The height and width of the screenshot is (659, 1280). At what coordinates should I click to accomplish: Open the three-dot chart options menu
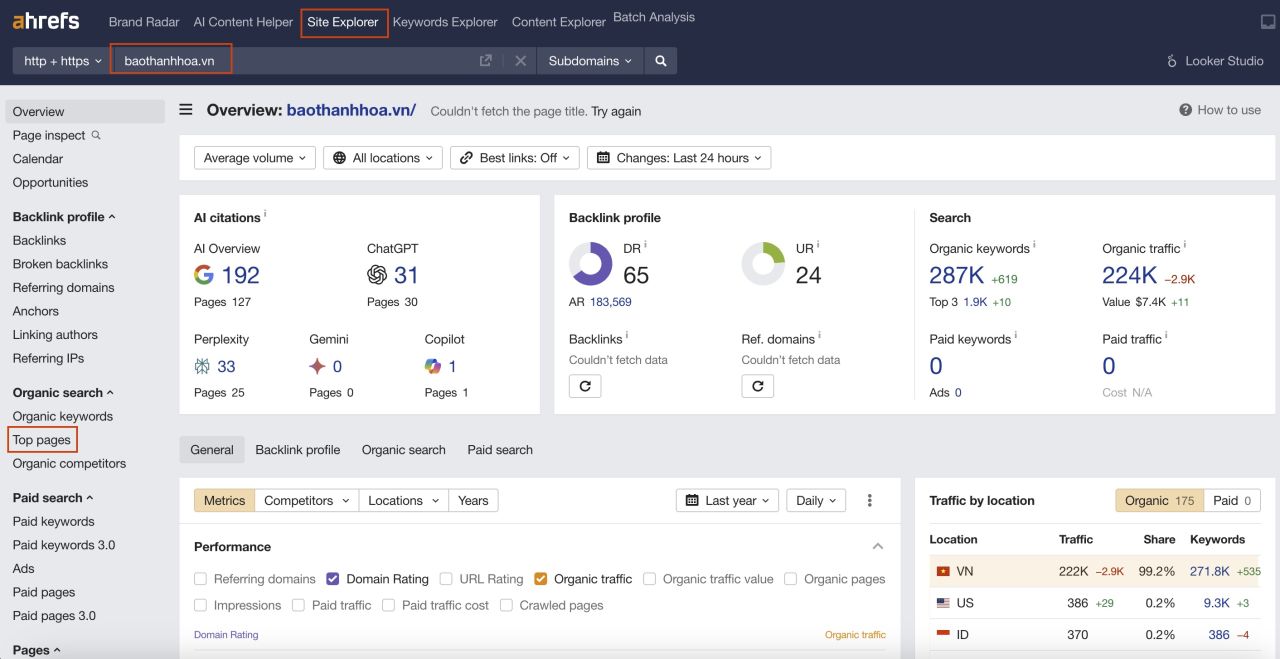(870, 501)
